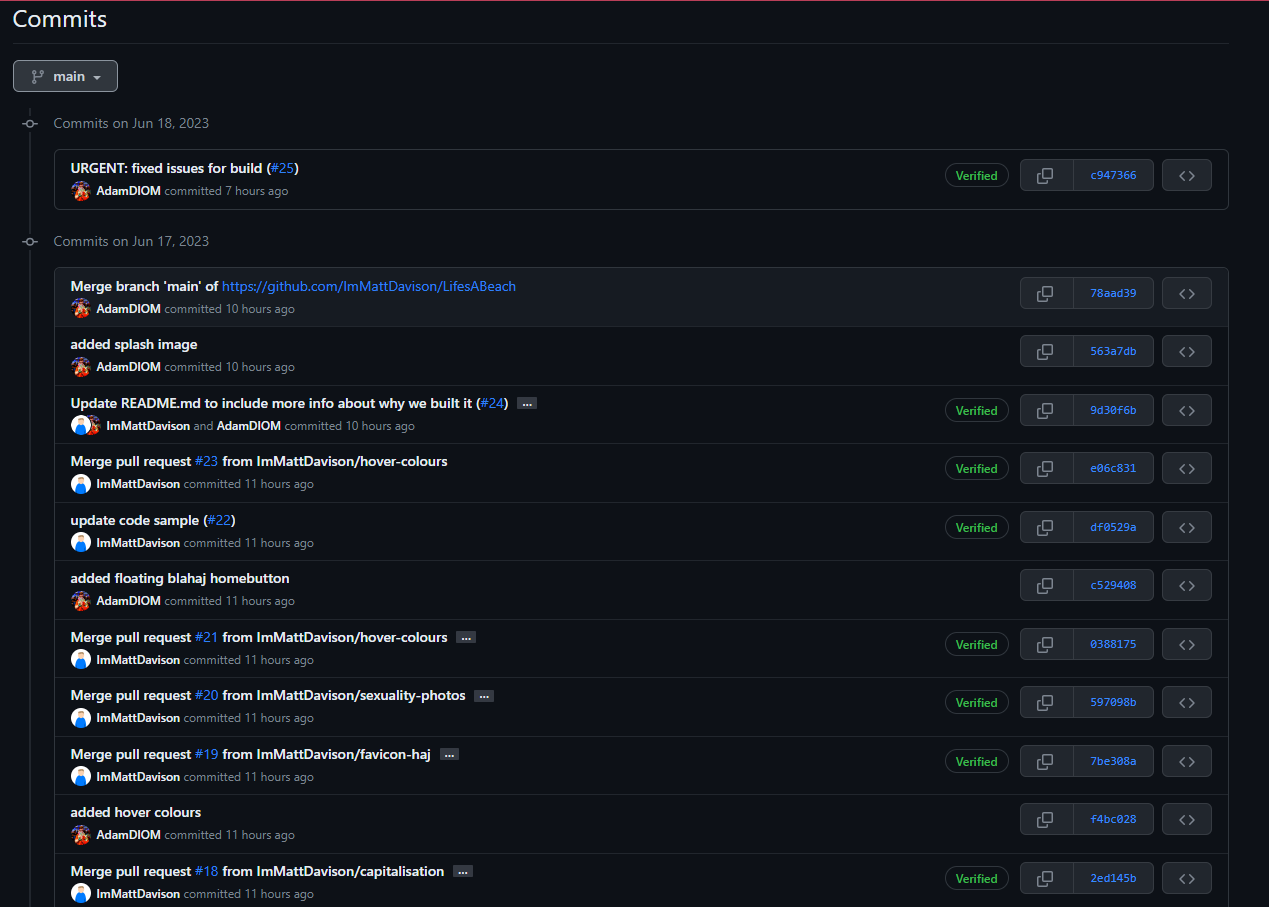Open AdamDIOM avatar on URGENT commit
The width and height of the screenshot is (1269, 907).
[81, 191]
